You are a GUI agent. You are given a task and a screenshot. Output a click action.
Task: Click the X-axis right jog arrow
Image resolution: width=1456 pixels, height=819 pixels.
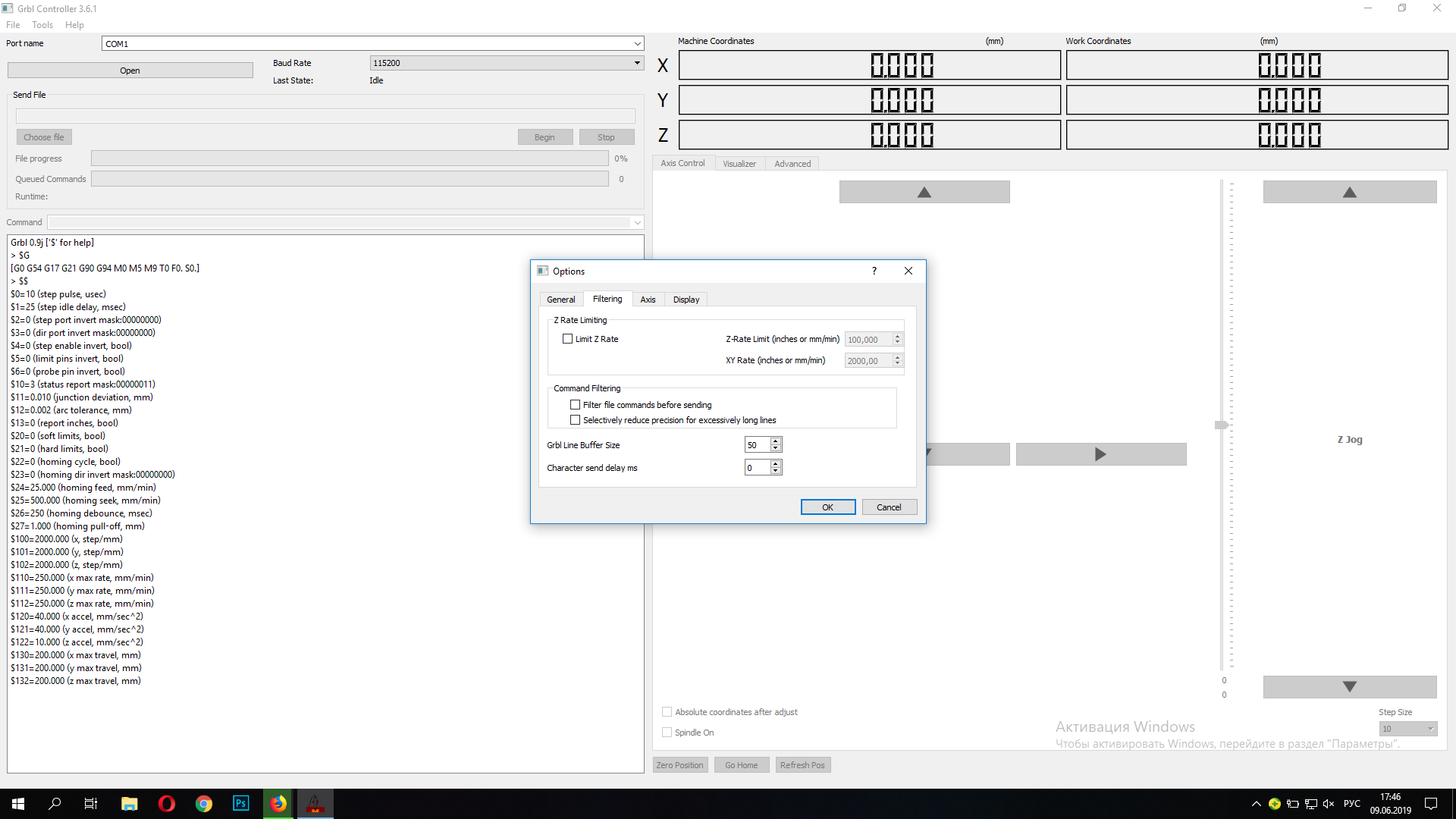1100,454
